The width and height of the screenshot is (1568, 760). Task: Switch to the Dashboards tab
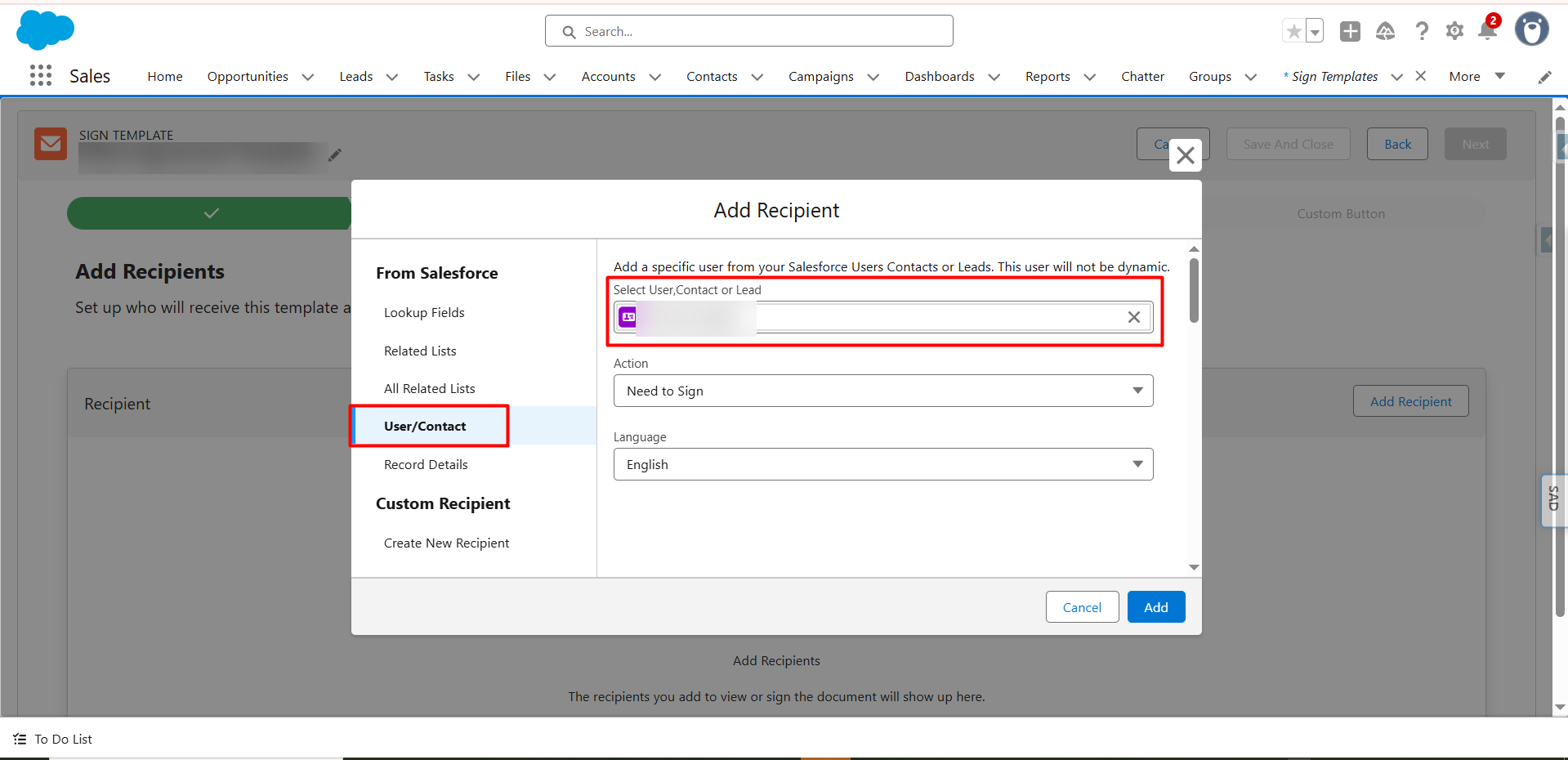[x=939, y=76]
